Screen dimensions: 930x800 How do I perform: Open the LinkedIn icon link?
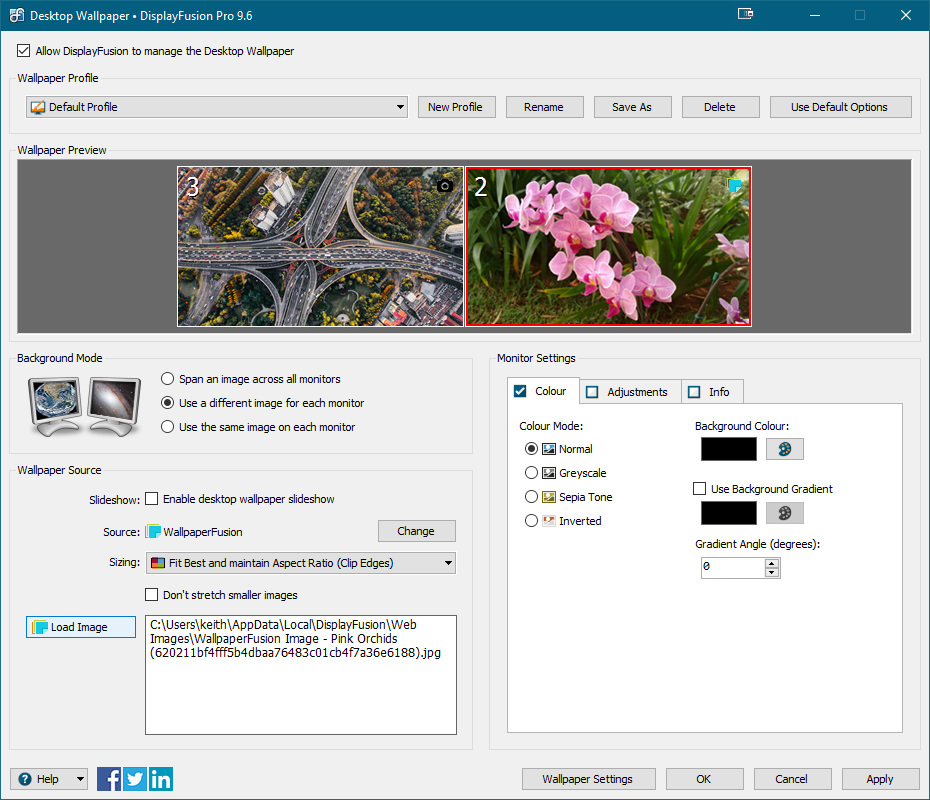[x=161, y=779]
